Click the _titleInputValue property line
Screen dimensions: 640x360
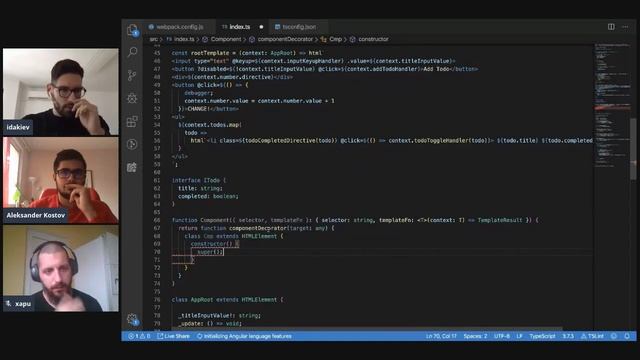[219, 316]
